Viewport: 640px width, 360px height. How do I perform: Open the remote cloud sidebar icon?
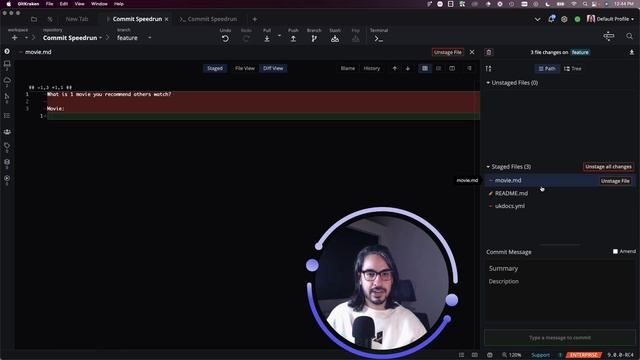coord(7,80)
